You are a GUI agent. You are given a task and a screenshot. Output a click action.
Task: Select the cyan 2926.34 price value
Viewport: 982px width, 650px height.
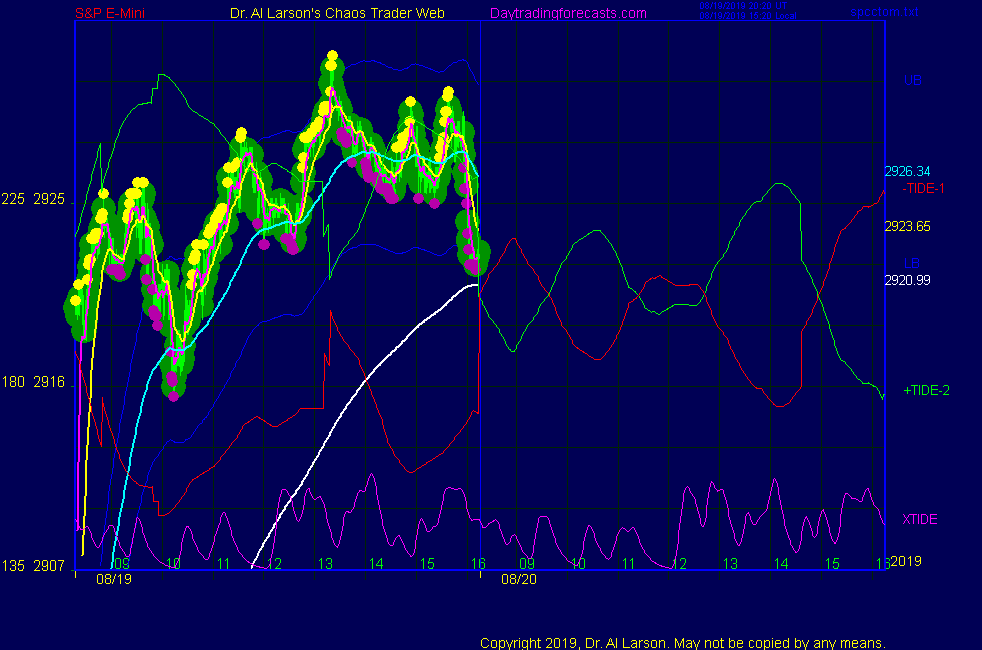[x=907, y=171]
